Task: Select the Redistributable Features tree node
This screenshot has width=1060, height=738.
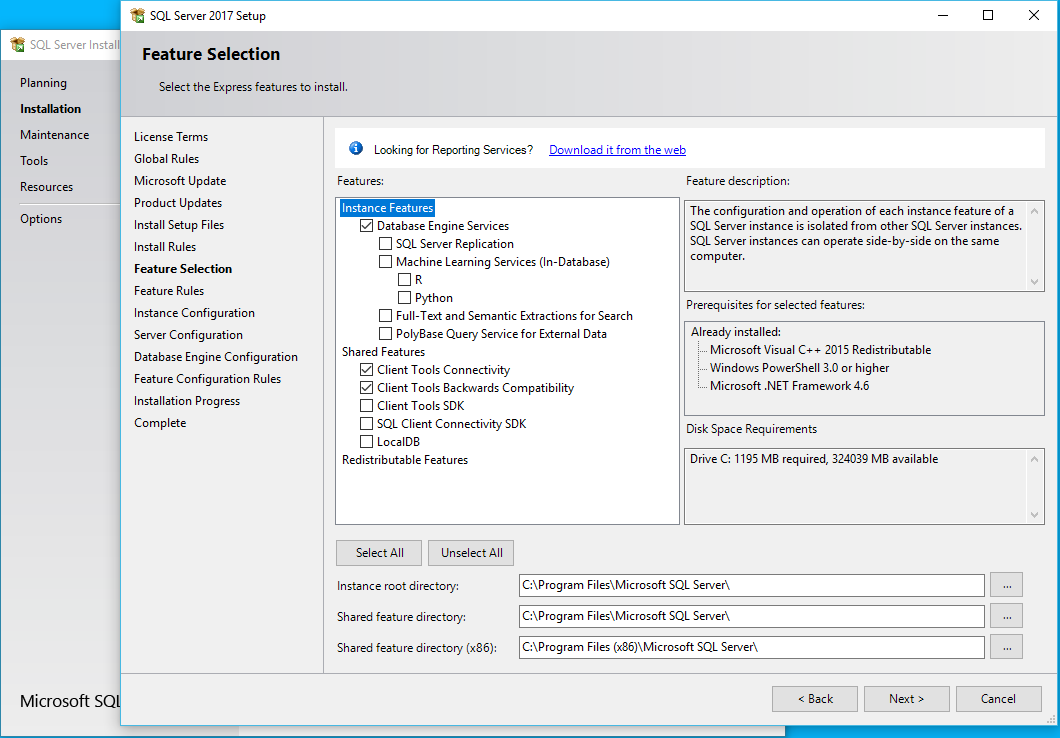Action: point(405,460)
